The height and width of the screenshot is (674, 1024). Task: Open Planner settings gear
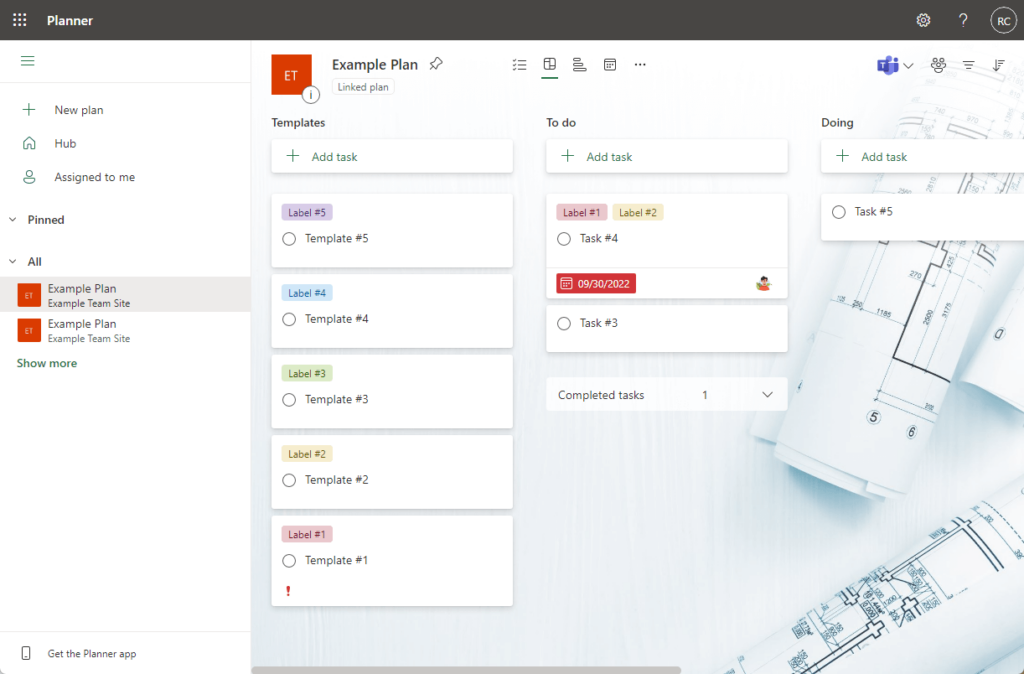pyautogui.click(x=923, y=20)
